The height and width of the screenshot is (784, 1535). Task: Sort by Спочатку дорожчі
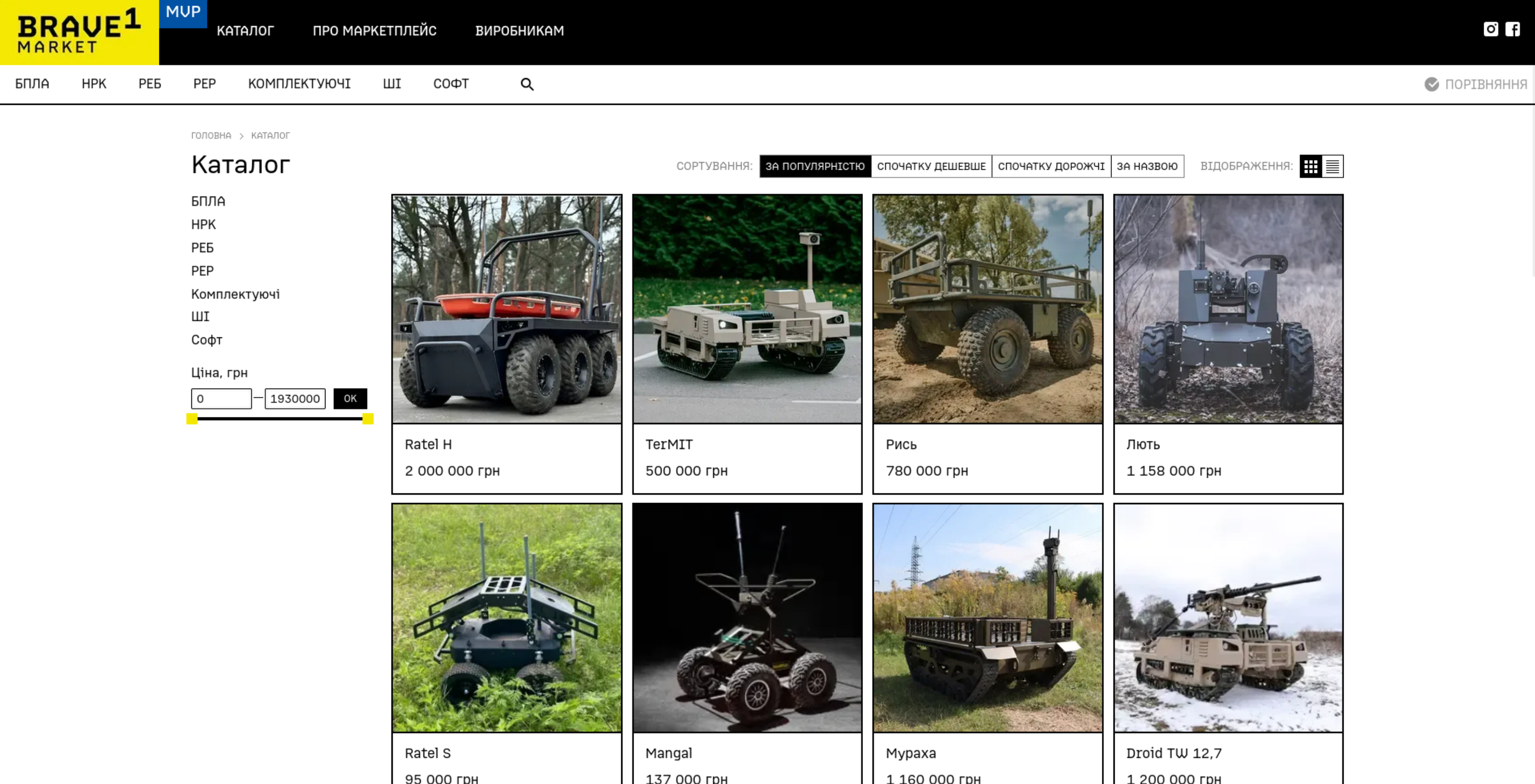click(x=1051, y=166)
